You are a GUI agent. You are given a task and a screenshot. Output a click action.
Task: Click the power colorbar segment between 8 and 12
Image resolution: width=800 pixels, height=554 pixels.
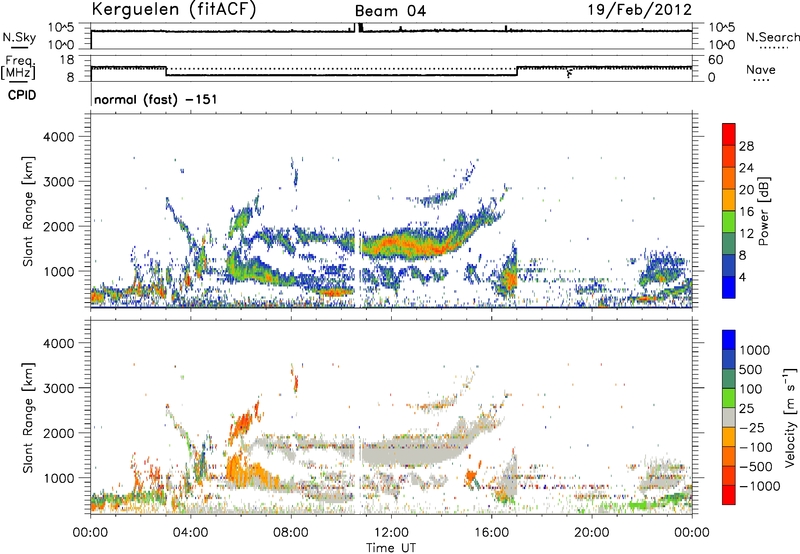[x=729, y=244]
